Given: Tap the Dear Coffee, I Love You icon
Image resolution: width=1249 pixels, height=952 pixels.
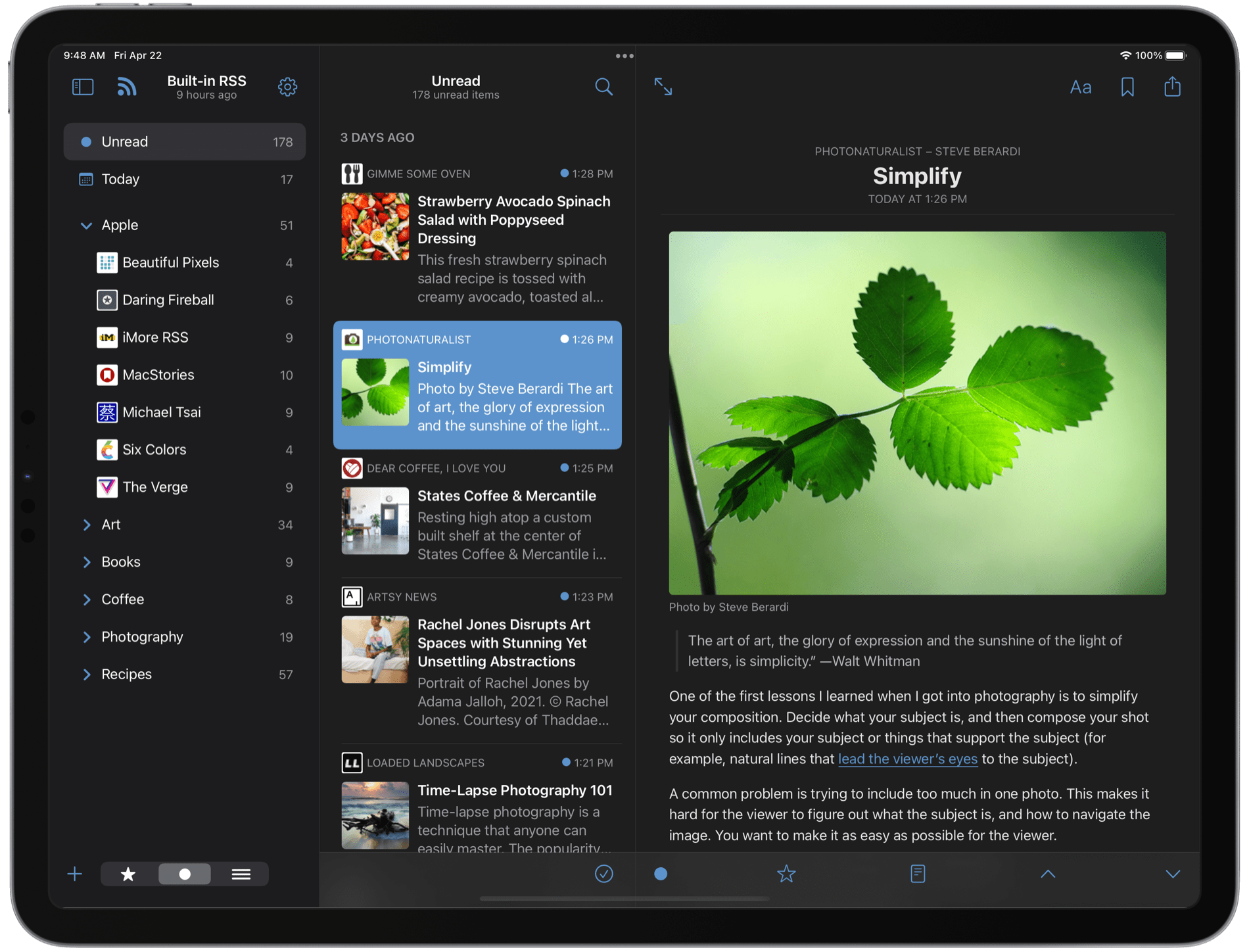Looking at the screenshot, I should tap(352, 468).
